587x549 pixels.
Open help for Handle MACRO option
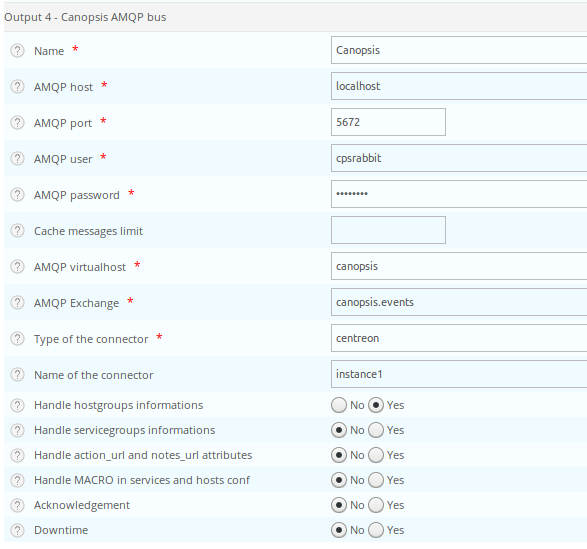tap(17, 480)
